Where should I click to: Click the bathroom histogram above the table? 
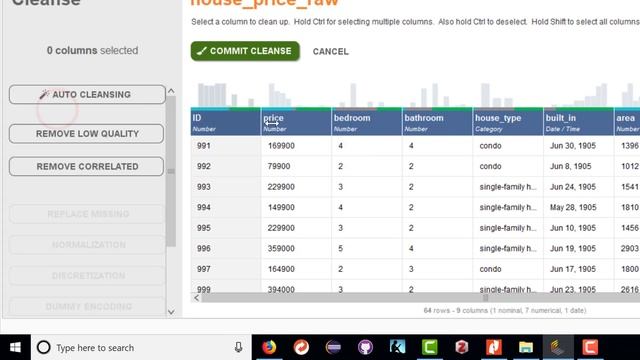[438, 95]
